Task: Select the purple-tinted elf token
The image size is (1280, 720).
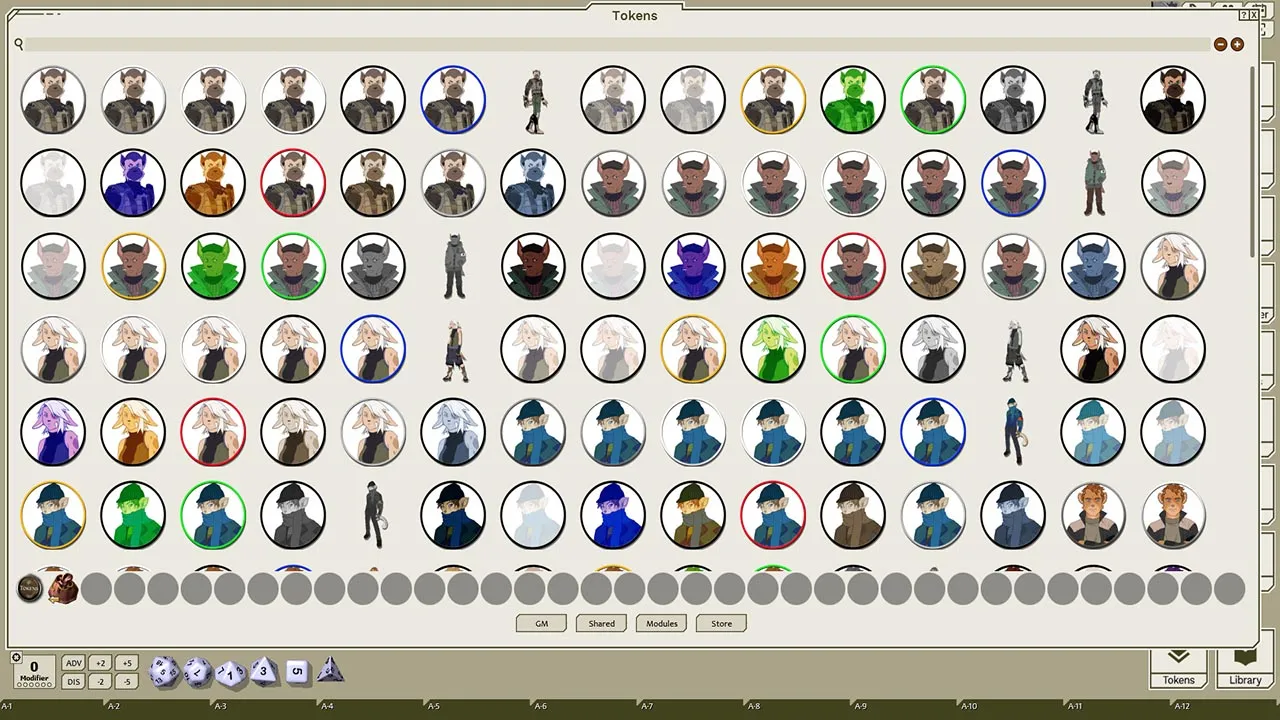Action: (53, 432)
